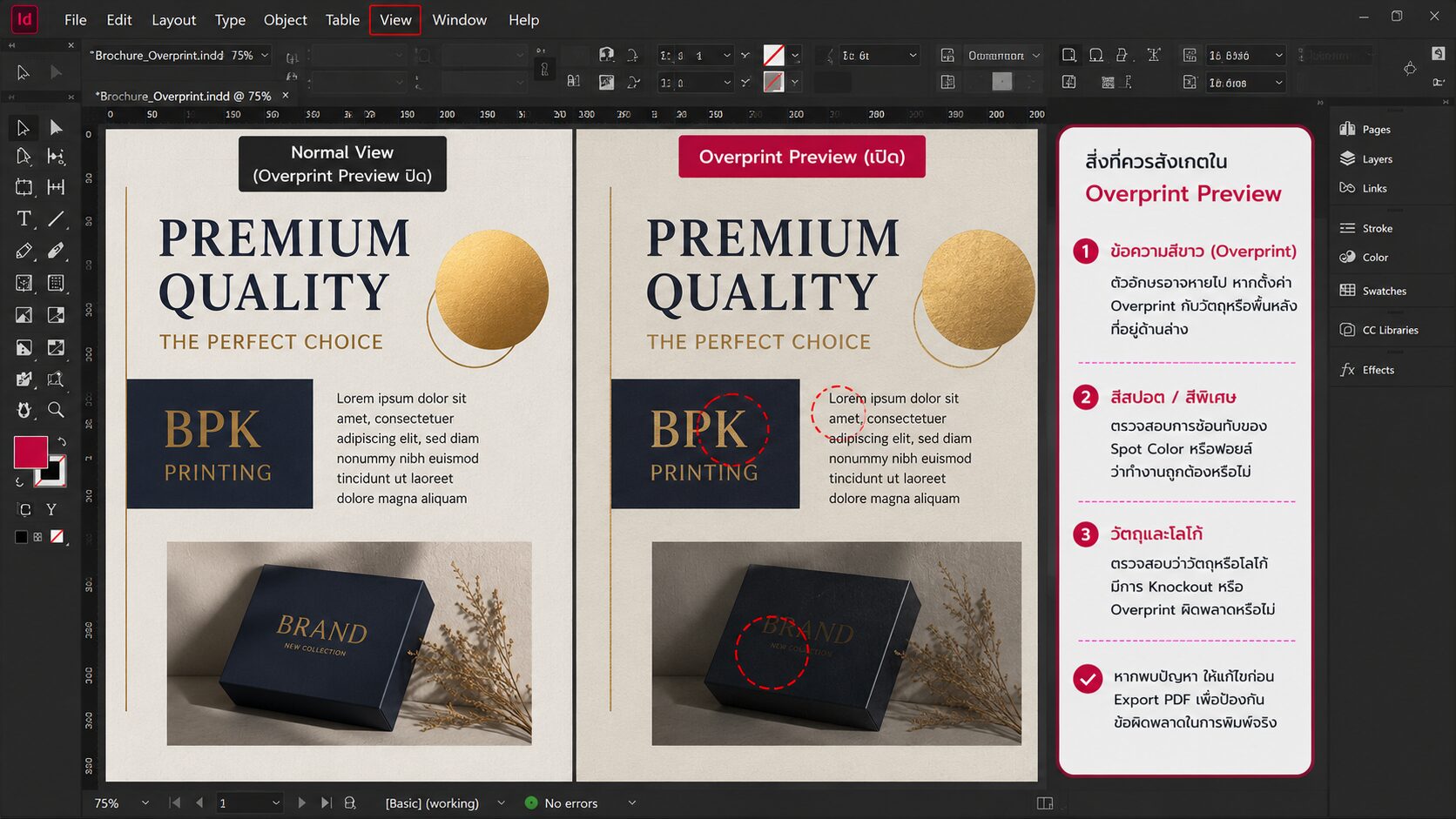Click the No errors preflight indicator
Screen dimensions: 1456x819
[x=562, y=802]
